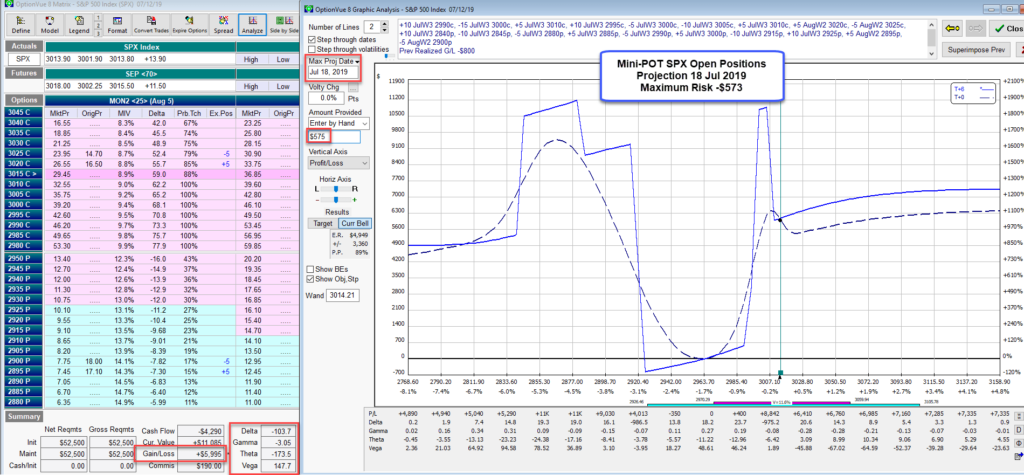The height and width of the screenshot is (475, 1024).
Task: Click the Close button in Graphic Analysis
Action: pyautogui.click(x=1006, y=28)
